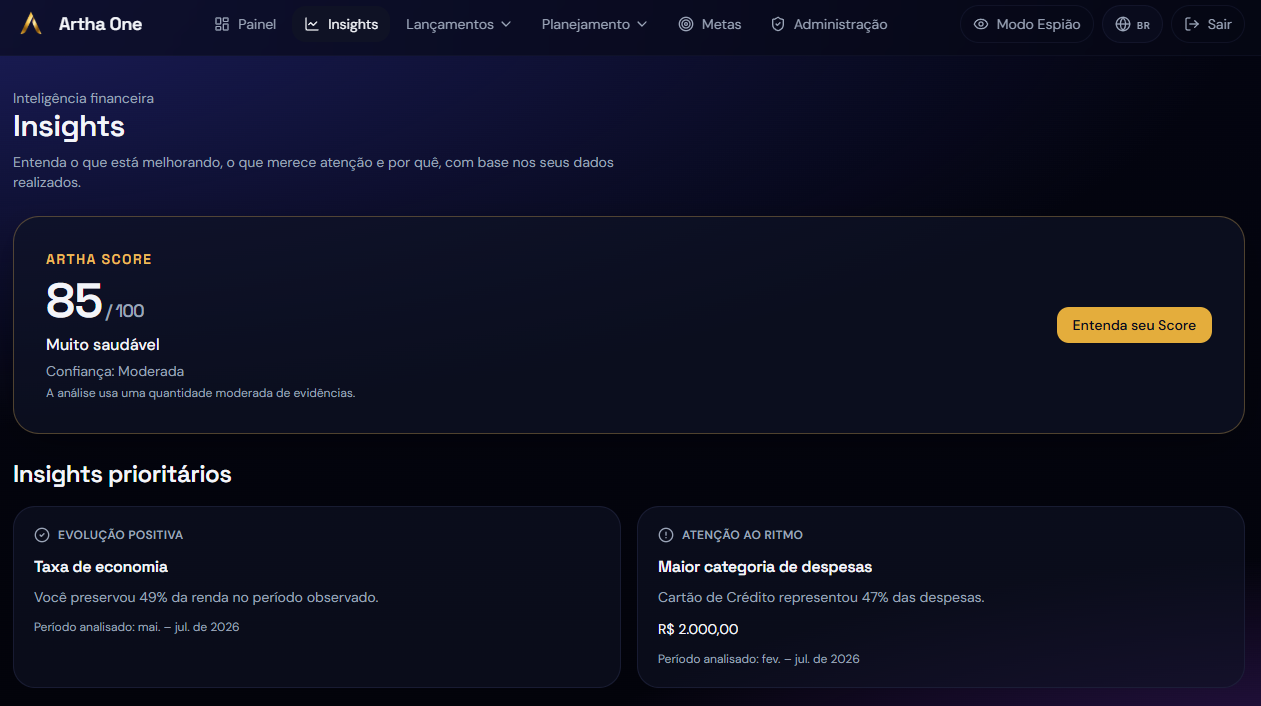1261x706 pixels.
Task: Click the Insights chart icon
Action: 312,24
